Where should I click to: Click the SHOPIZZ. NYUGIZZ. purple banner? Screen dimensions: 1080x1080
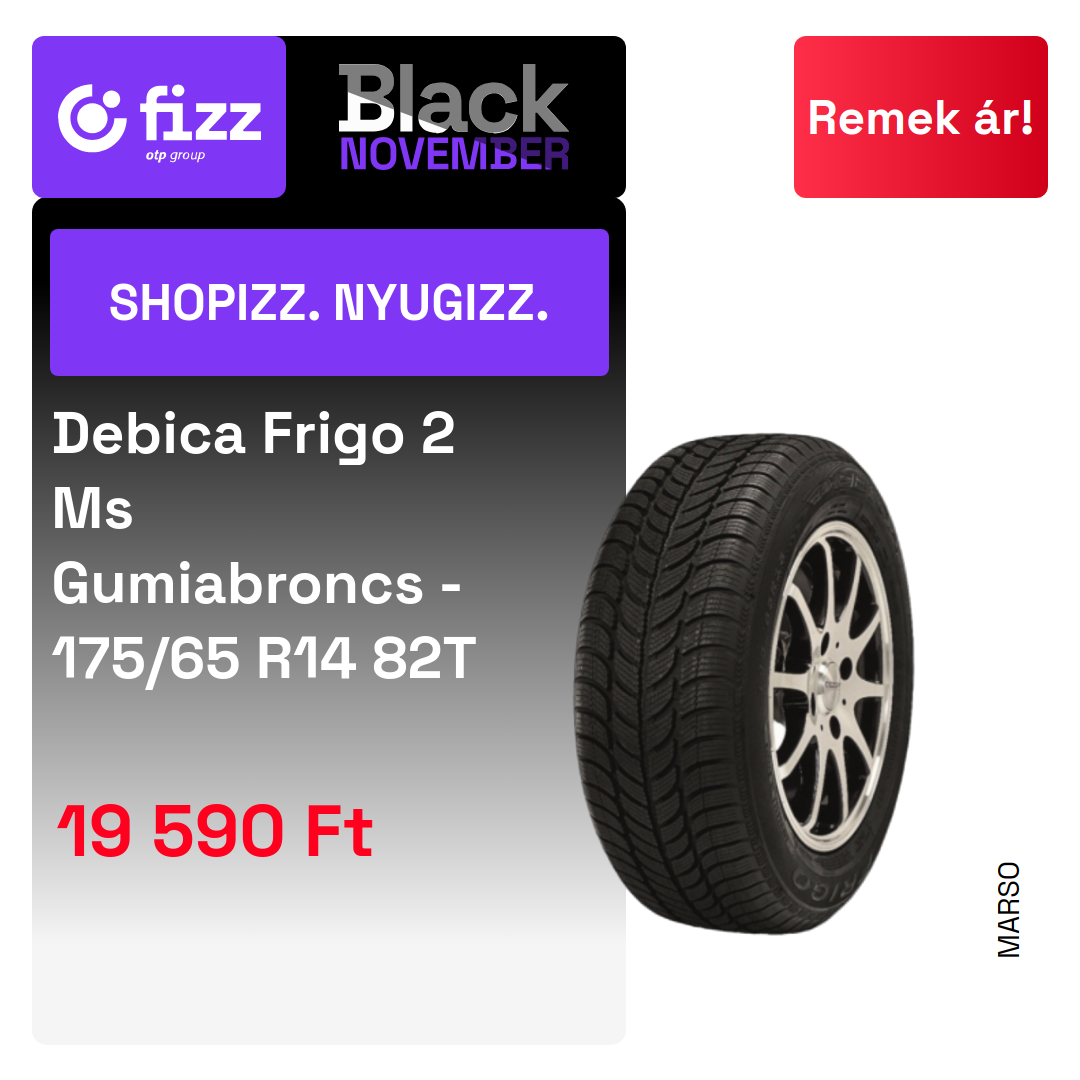pyautogui.click(x=329, y=302)
